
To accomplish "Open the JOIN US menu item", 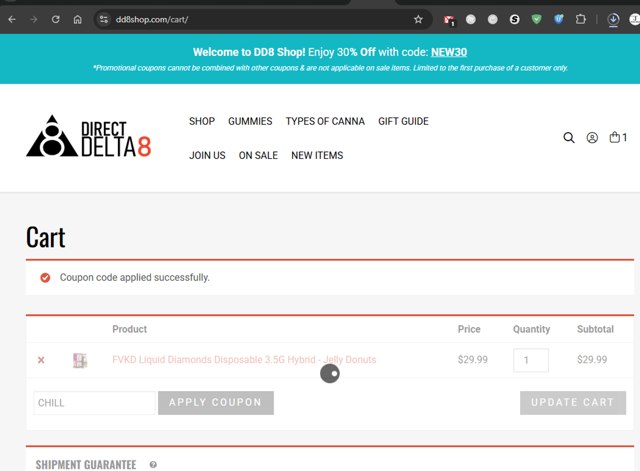I will click(207, 156).
